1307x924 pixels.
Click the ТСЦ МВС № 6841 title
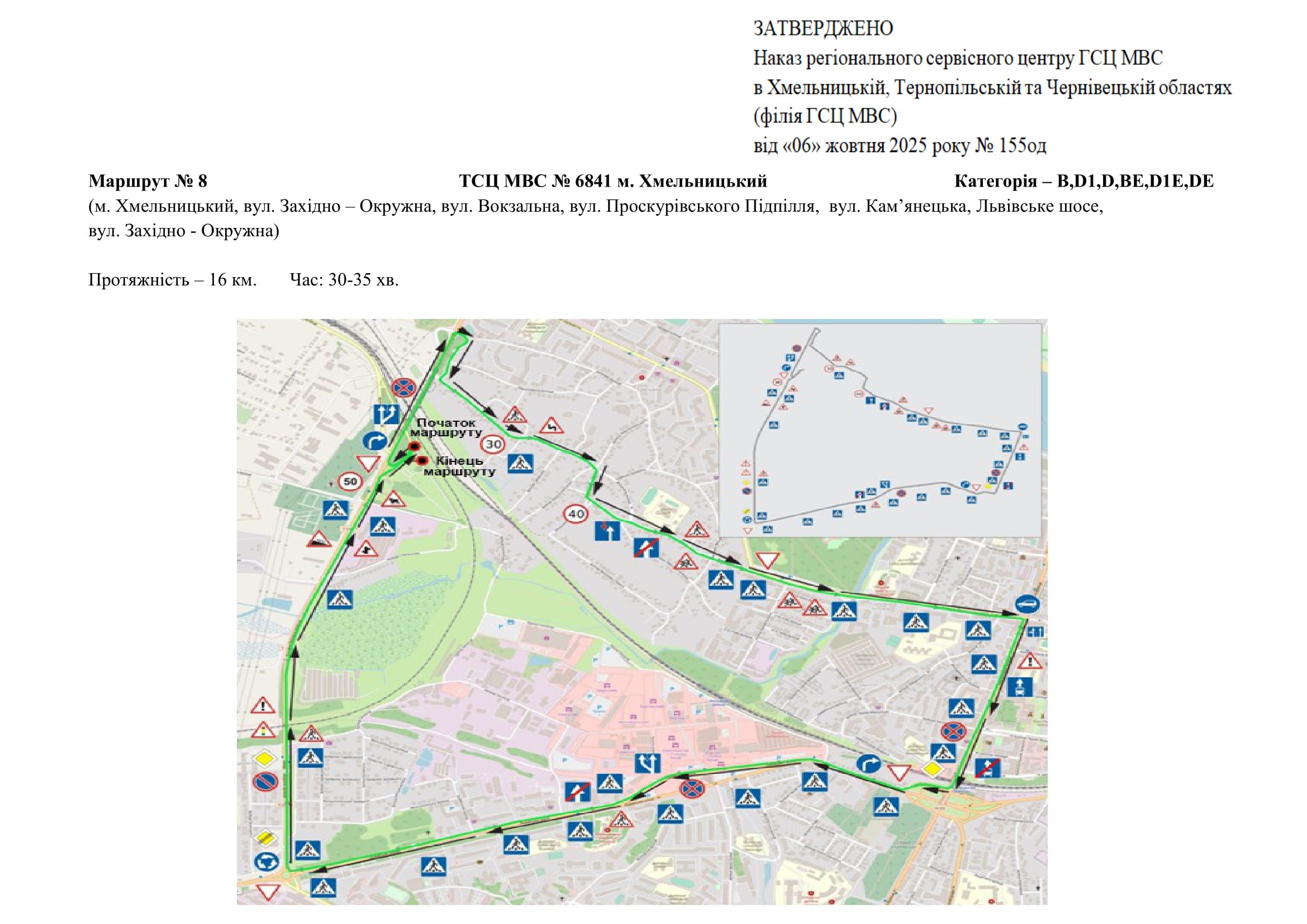pos(612,181)
